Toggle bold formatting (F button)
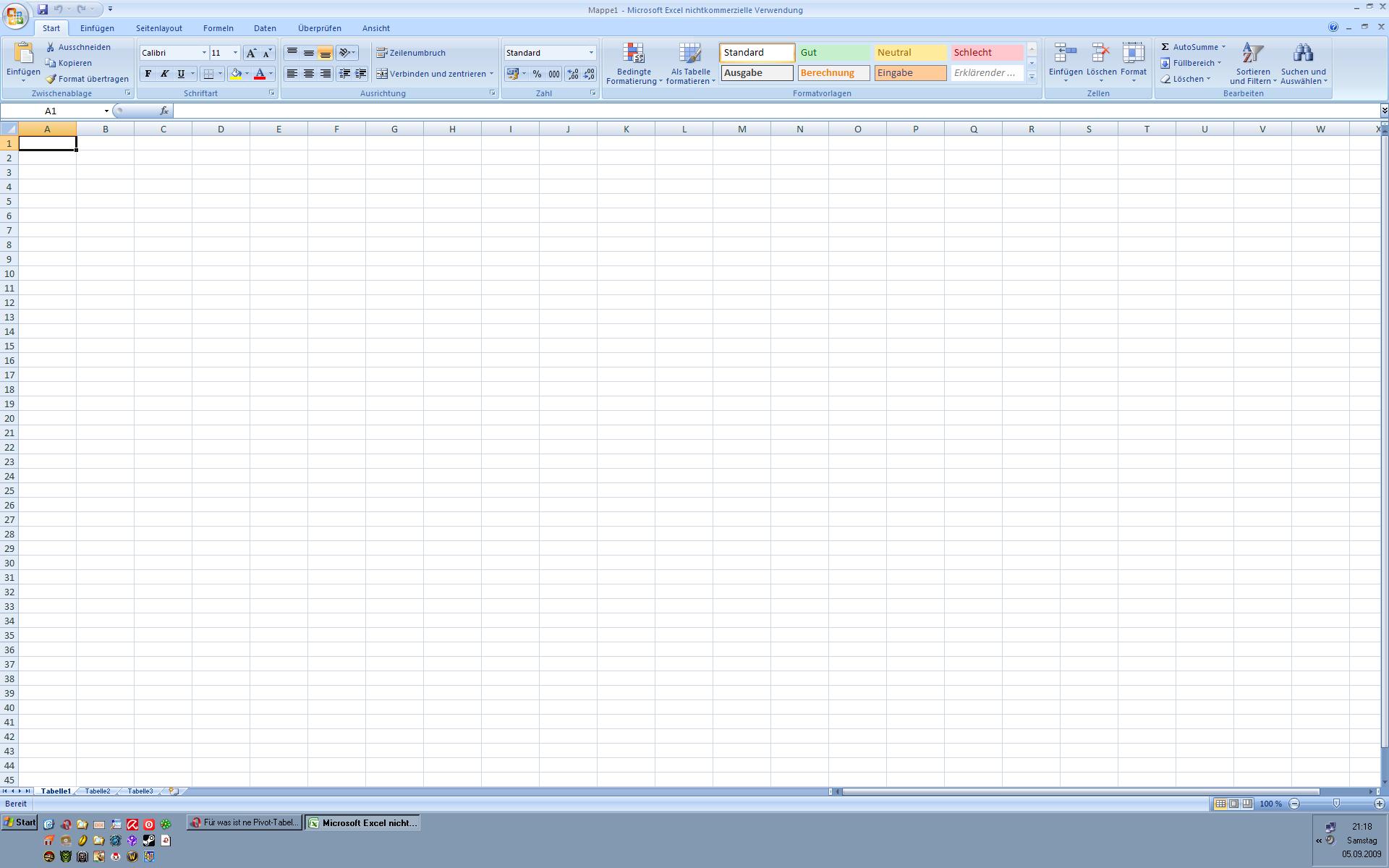Image resolution: width=1389 pixels, height=868 pixels. 148,74
